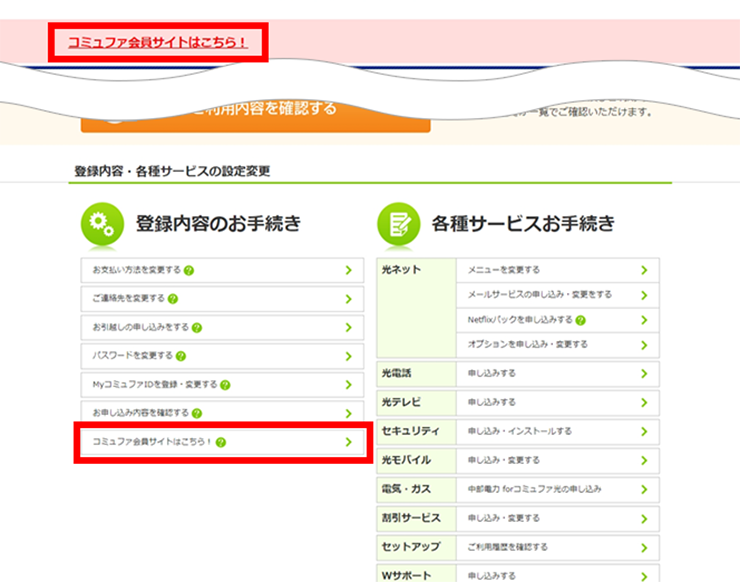
Task: Open セットアップ ご利用履歴を確認する
Action: pyautogui.click(x=558, y=548)
